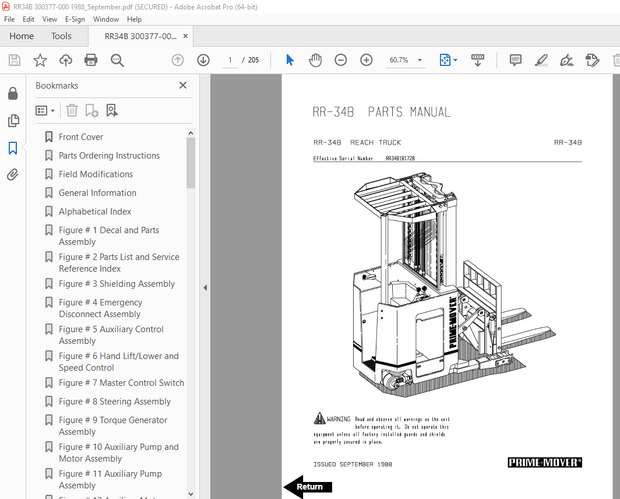Zoom out with minus icon
620x499 pixels.
click(340, 60)
